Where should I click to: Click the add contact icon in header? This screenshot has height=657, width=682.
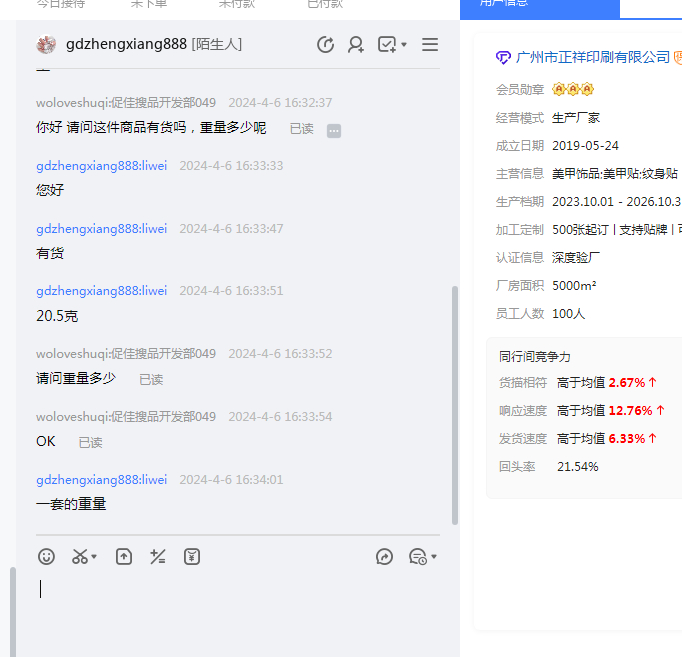click(355, 45)
